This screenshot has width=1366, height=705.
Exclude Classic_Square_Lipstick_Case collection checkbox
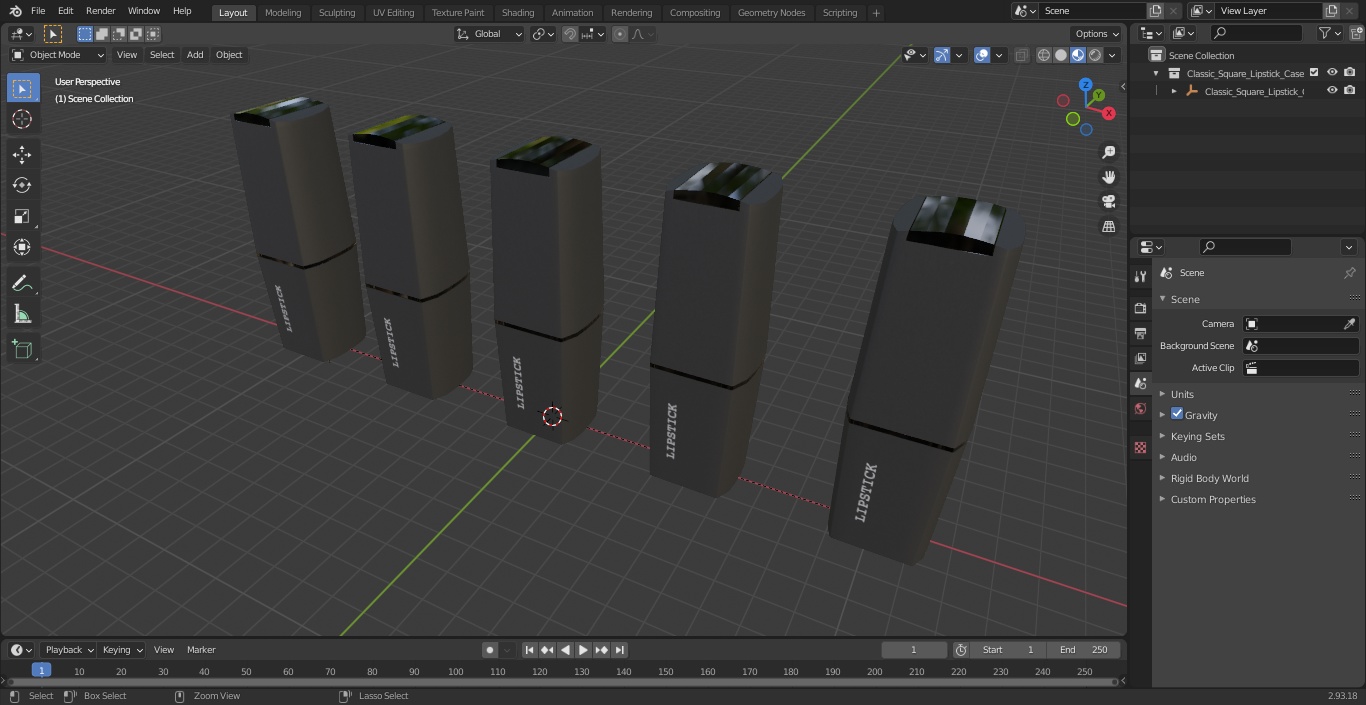tap(1314, 73)
